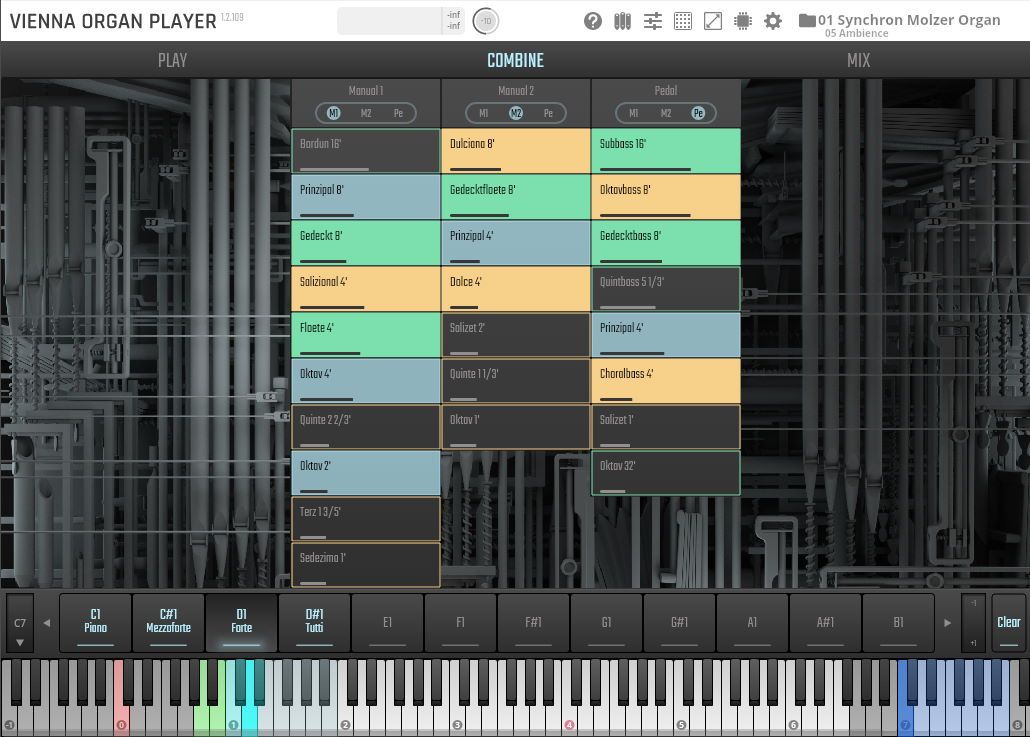Click the preset folder icon
Screen dimensions: 1030x737
click(807, 20)
